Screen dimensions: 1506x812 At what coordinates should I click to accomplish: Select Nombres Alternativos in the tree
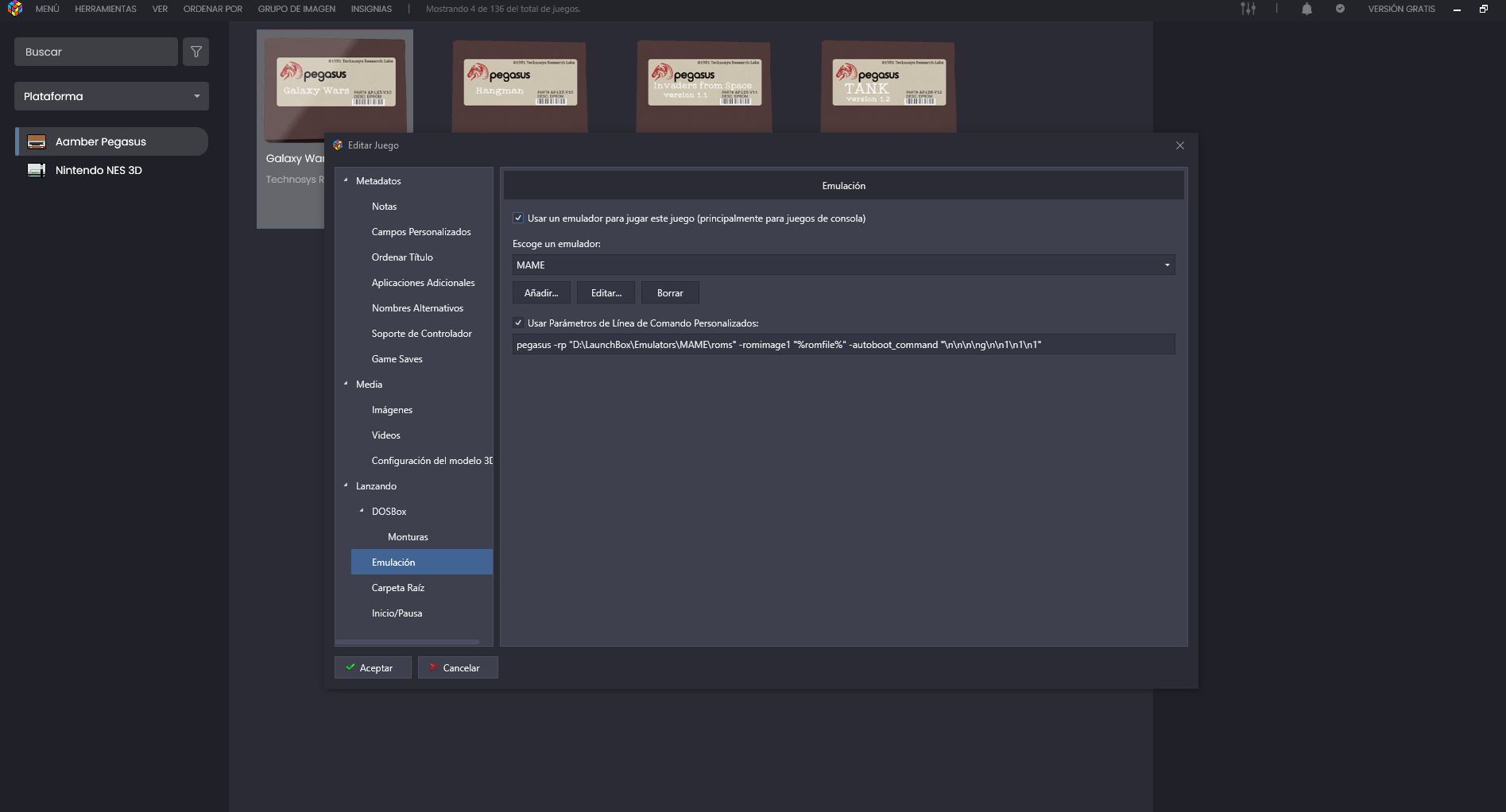click(x=417, y=307)
